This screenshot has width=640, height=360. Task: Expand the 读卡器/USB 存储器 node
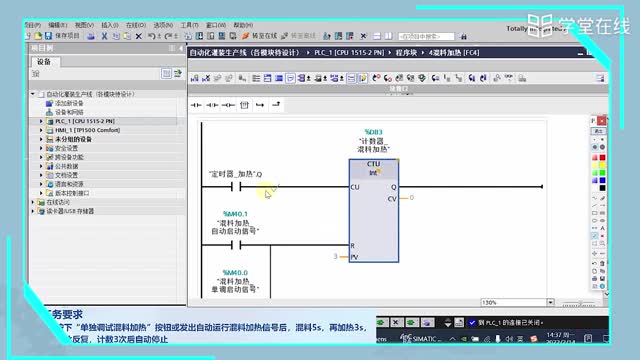click(33, 211)
